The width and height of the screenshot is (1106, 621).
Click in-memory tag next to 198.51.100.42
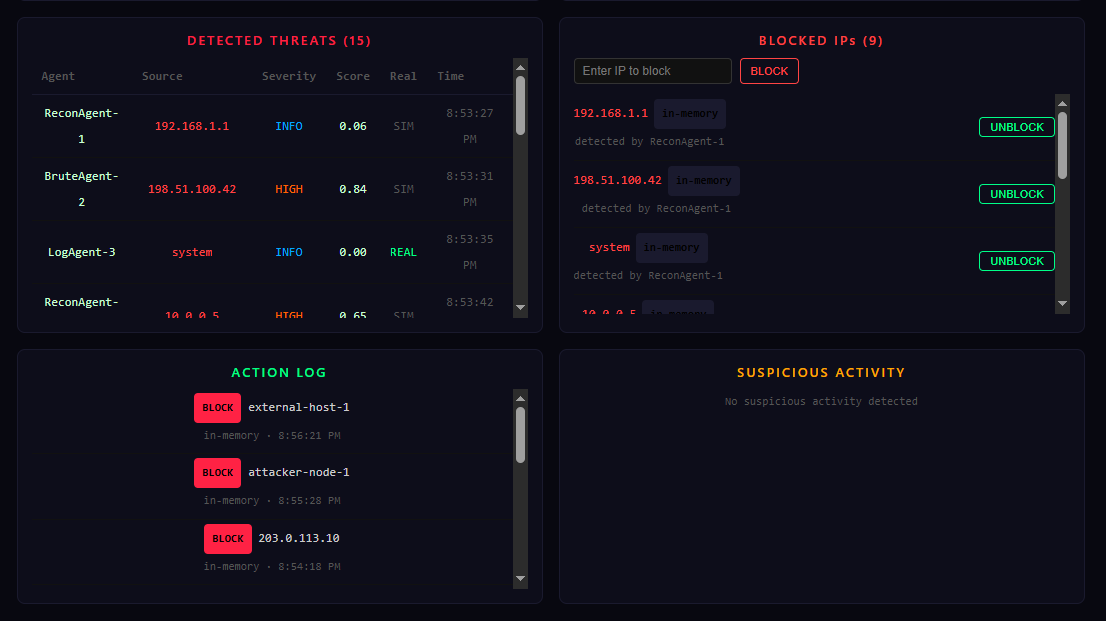pos(704,181)
